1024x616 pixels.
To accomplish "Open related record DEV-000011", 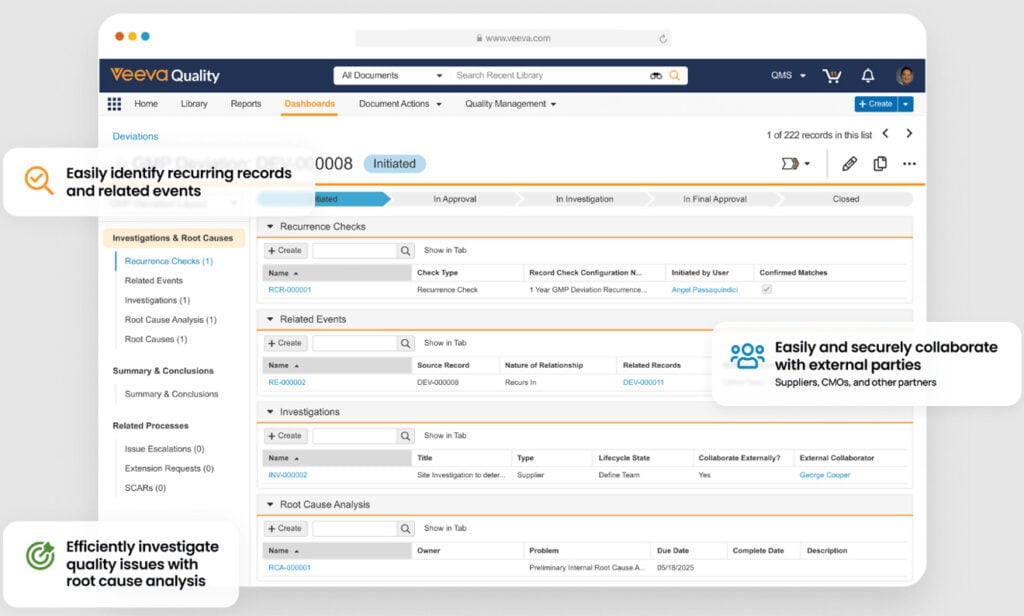I will point(643,383).
